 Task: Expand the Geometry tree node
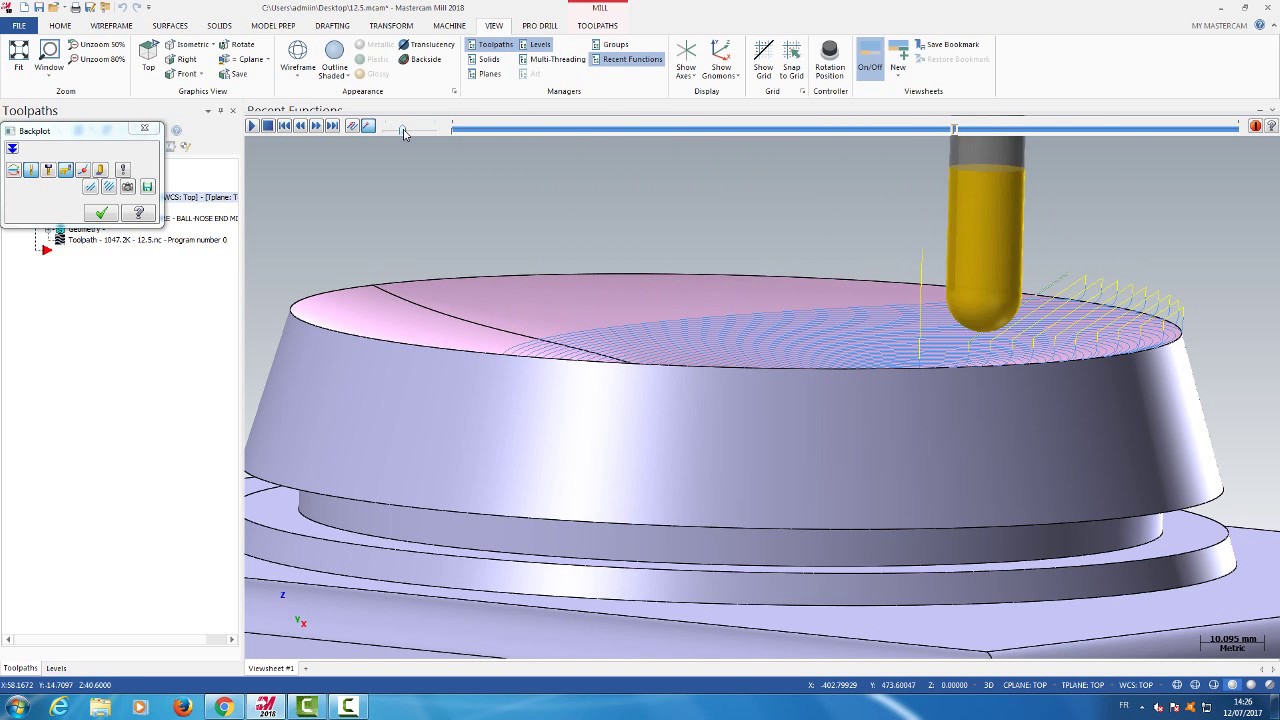47,230
